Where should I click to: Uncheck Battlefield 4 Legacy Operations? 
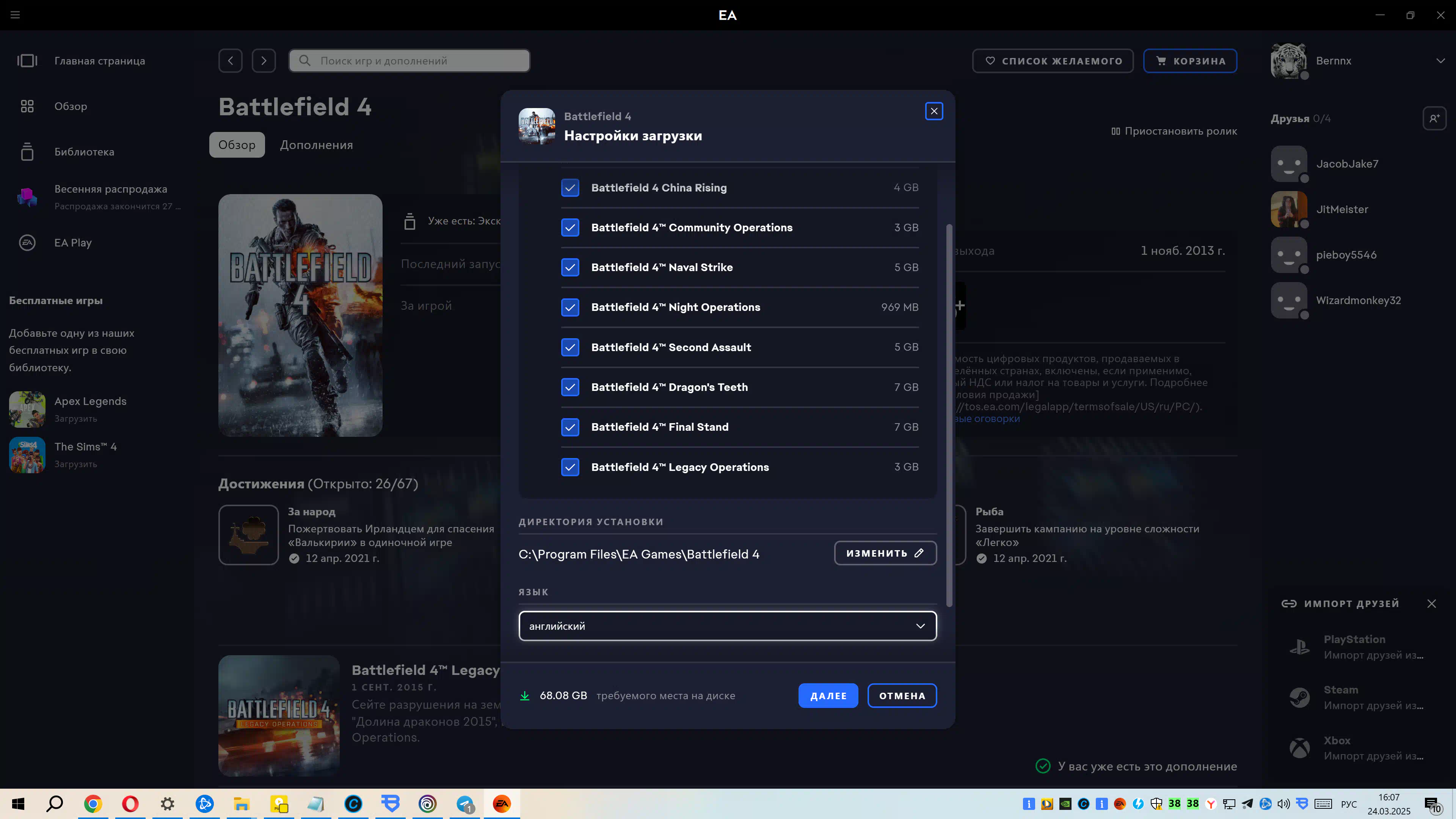click(x=570, y=467)
